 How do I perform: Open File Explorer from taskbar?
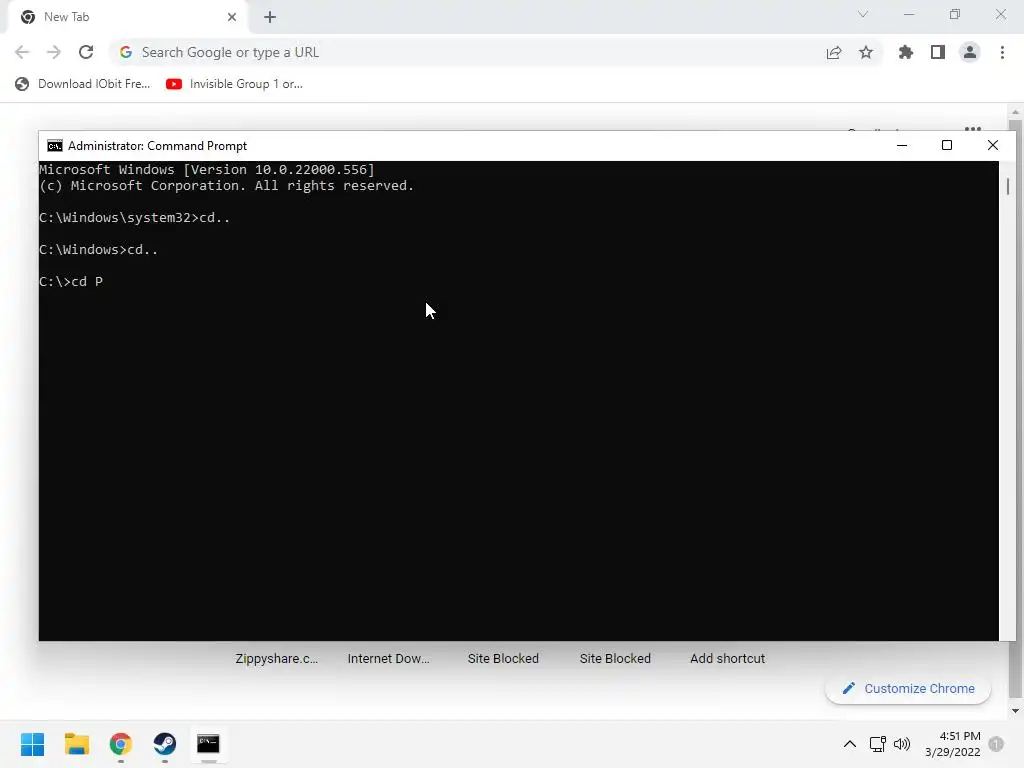[76, 744]
